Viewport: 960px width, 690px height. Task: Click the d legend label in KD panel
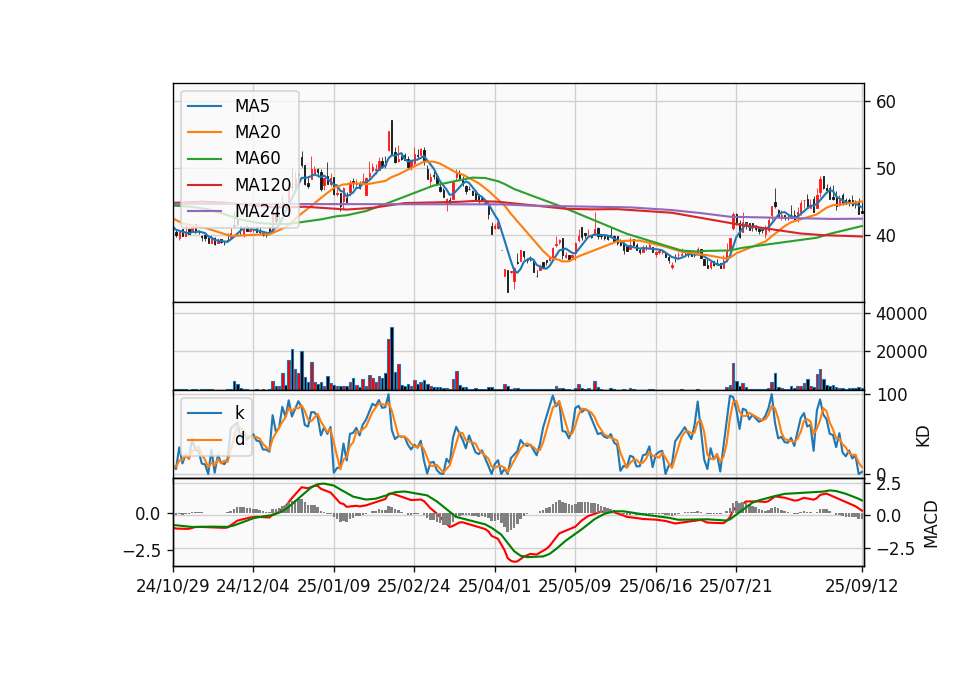[x=239, y=438]
